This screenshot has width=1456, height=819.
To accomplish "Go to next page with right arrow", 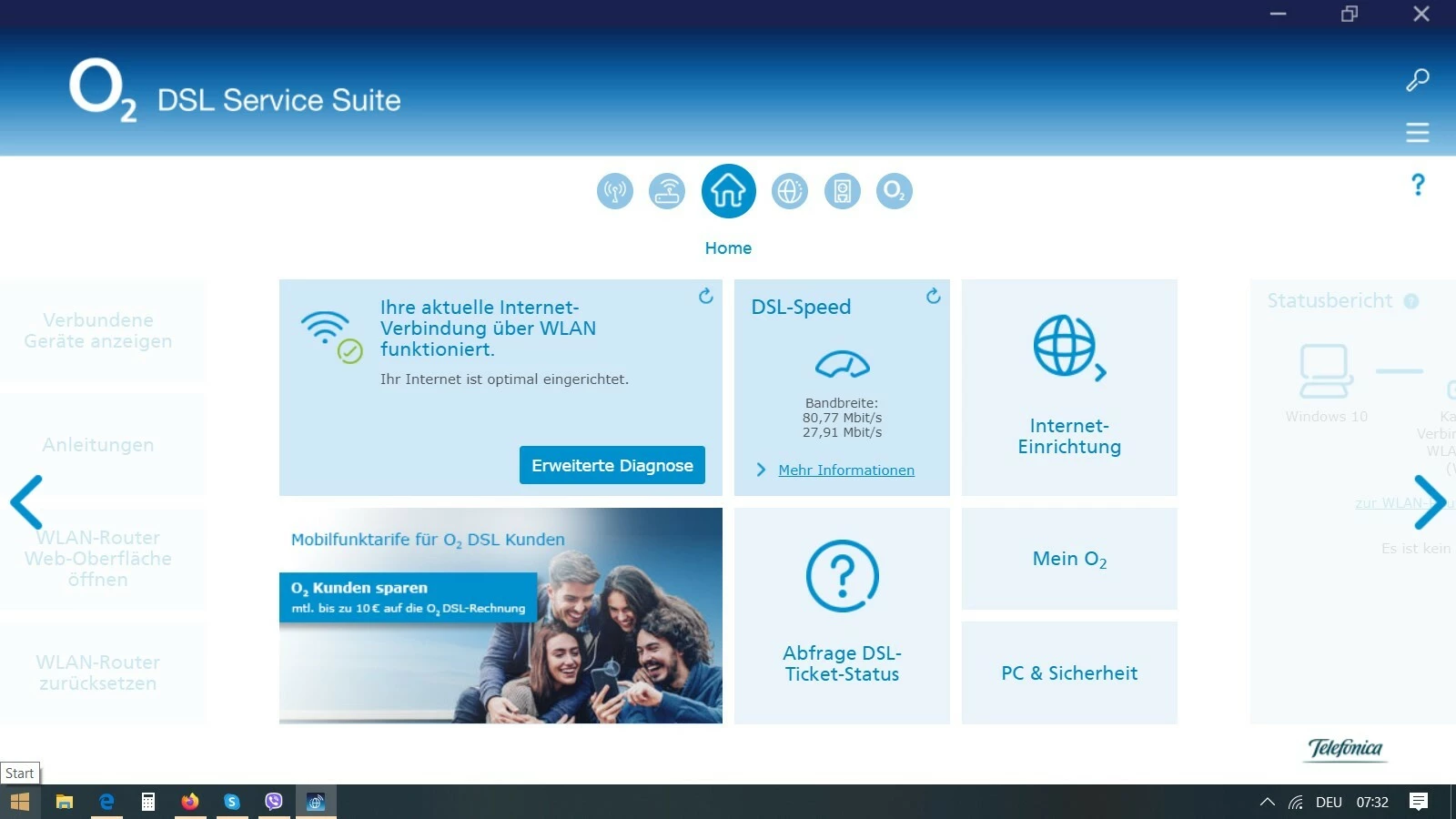I will click(1430, 502).
